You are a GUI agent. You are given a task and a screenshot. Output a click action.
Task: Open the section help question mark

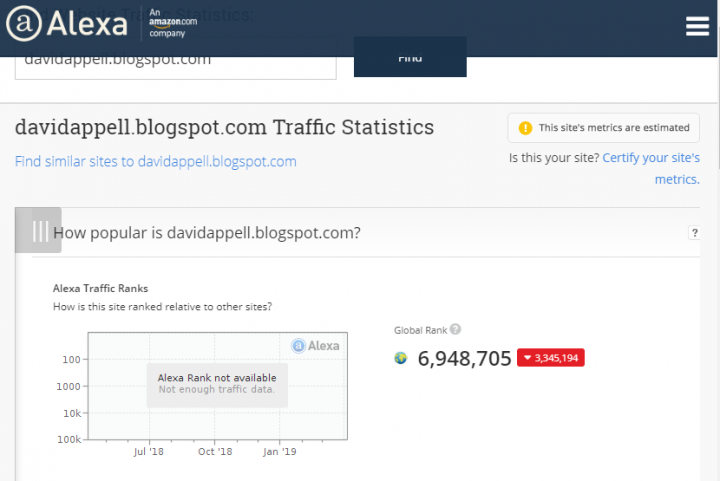694,233
